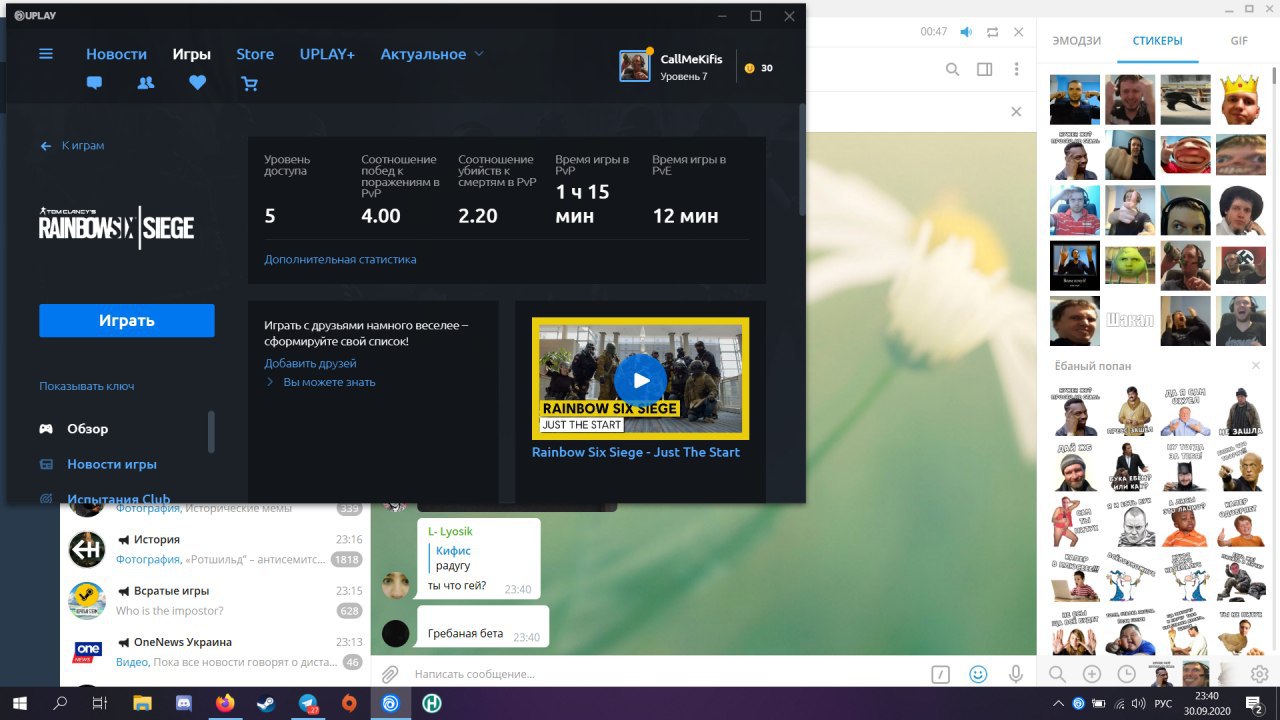Remove the Ёбаный попан sticker set
Image resolution: width=1280 pixels, height=720 pixels.
[1256, 366]
